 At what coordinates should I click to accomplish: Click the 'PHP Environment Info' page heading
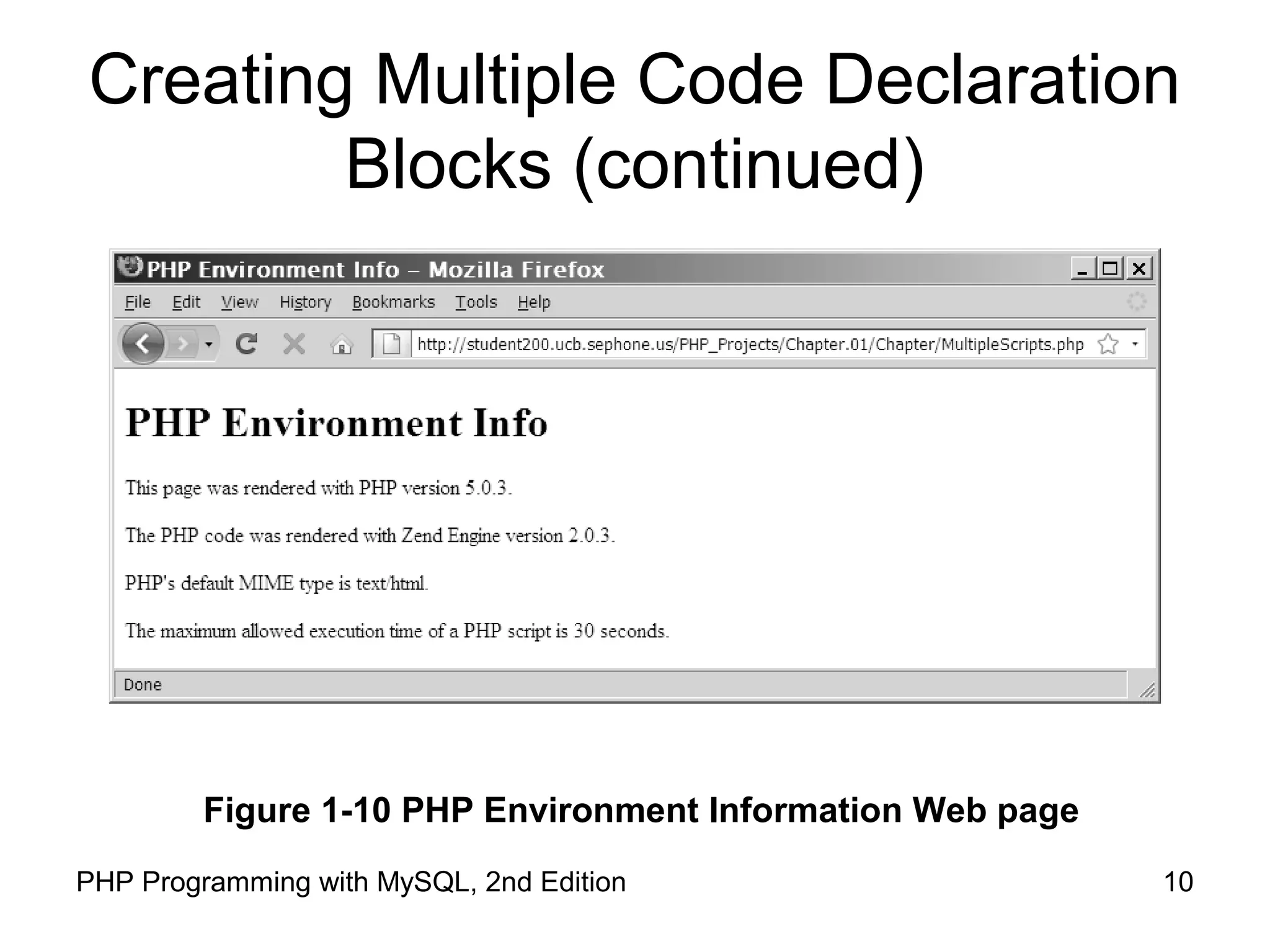[x=337, y=423]
